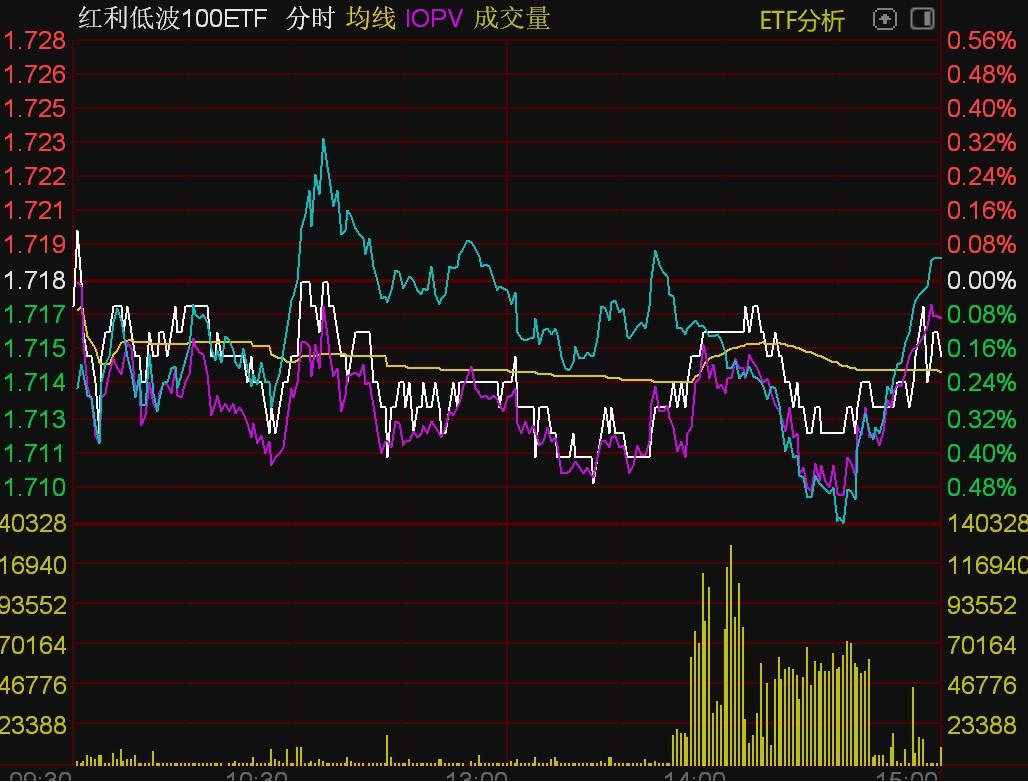
Task: Click the 1.713 price axis label
Action: click(35, 418)
